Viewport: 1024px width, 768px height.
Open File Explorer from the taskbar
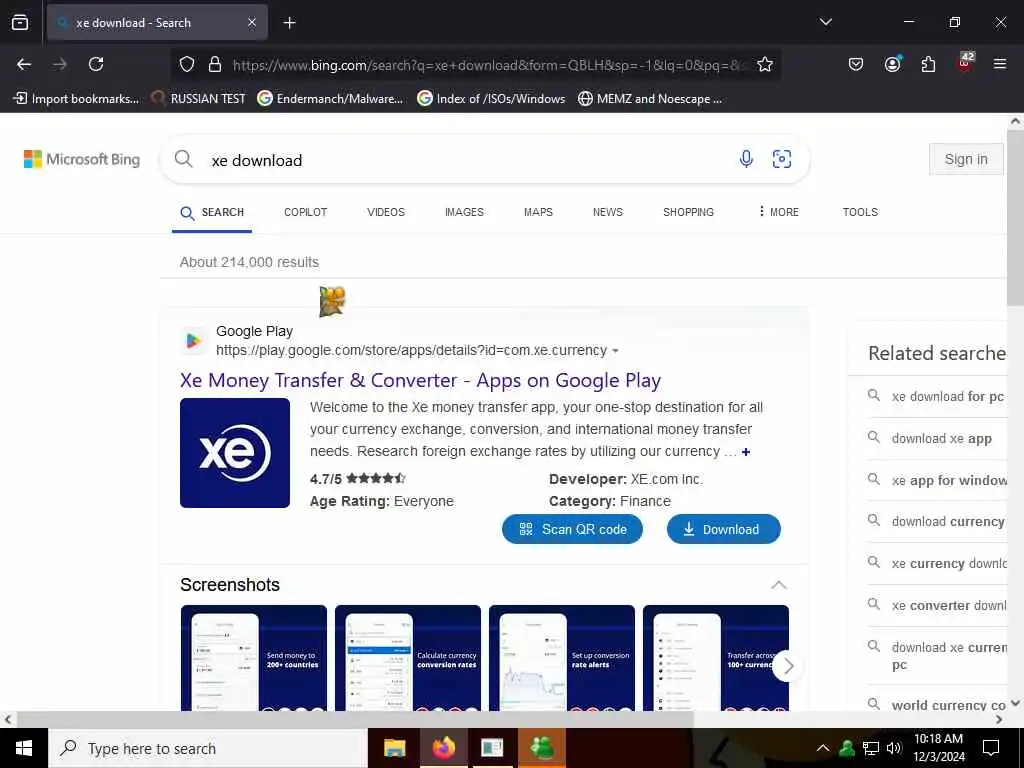point(394,748)
